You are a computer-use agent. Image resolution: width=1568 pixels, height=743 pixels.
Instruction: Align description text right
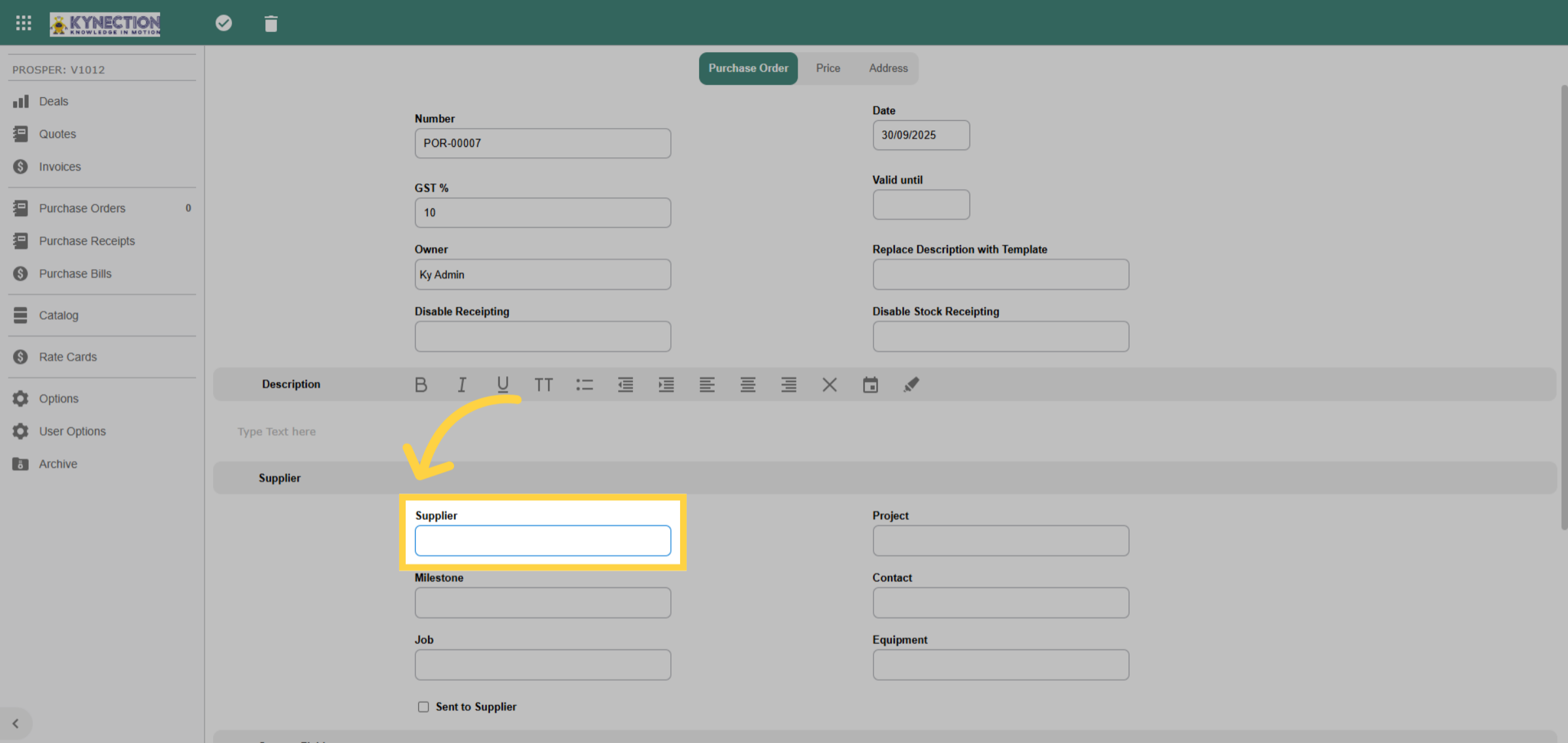(x=789, y=385)
